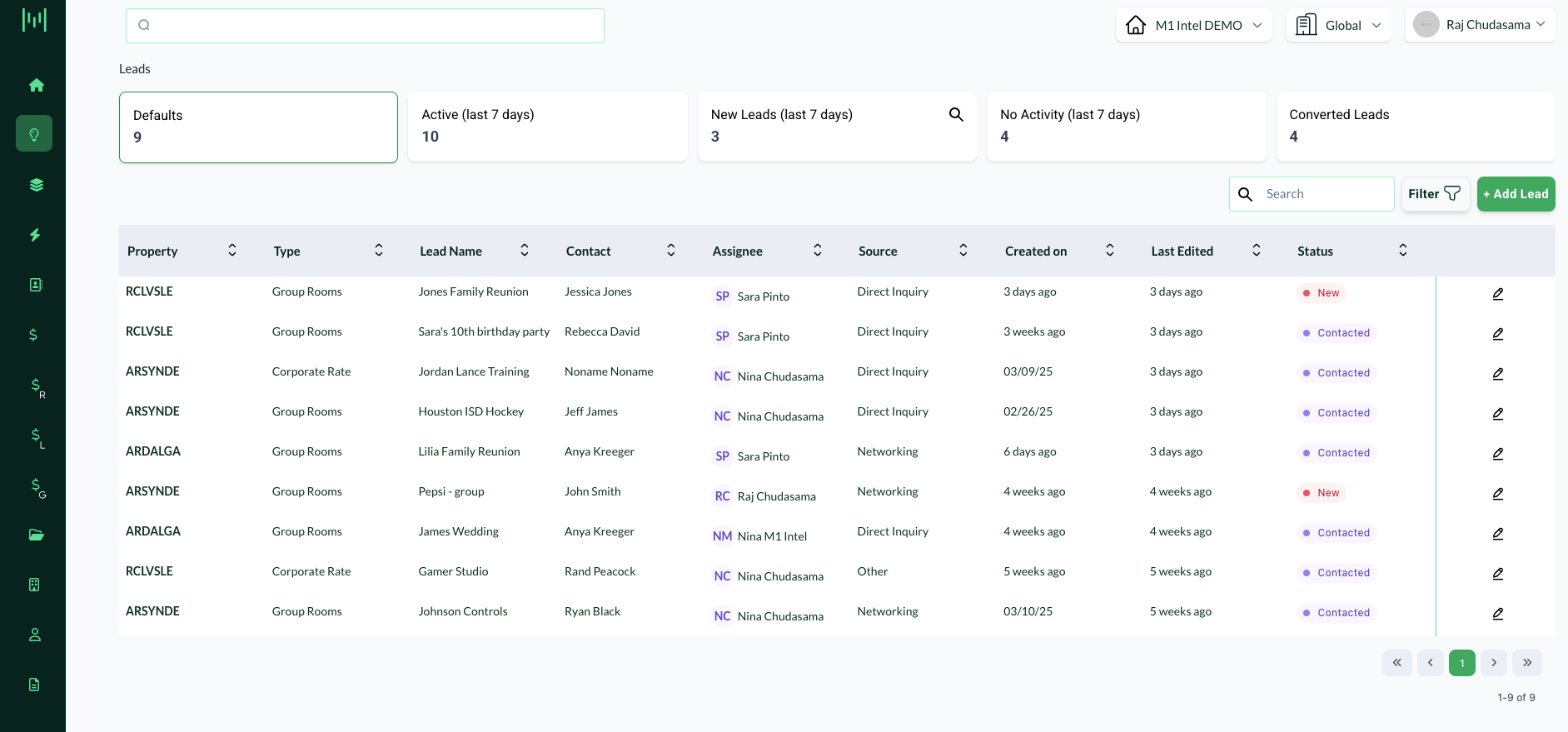This screenshot has height=732, width=1568.
Task: Sort table by Created on column
Action: coord(1109,251)
